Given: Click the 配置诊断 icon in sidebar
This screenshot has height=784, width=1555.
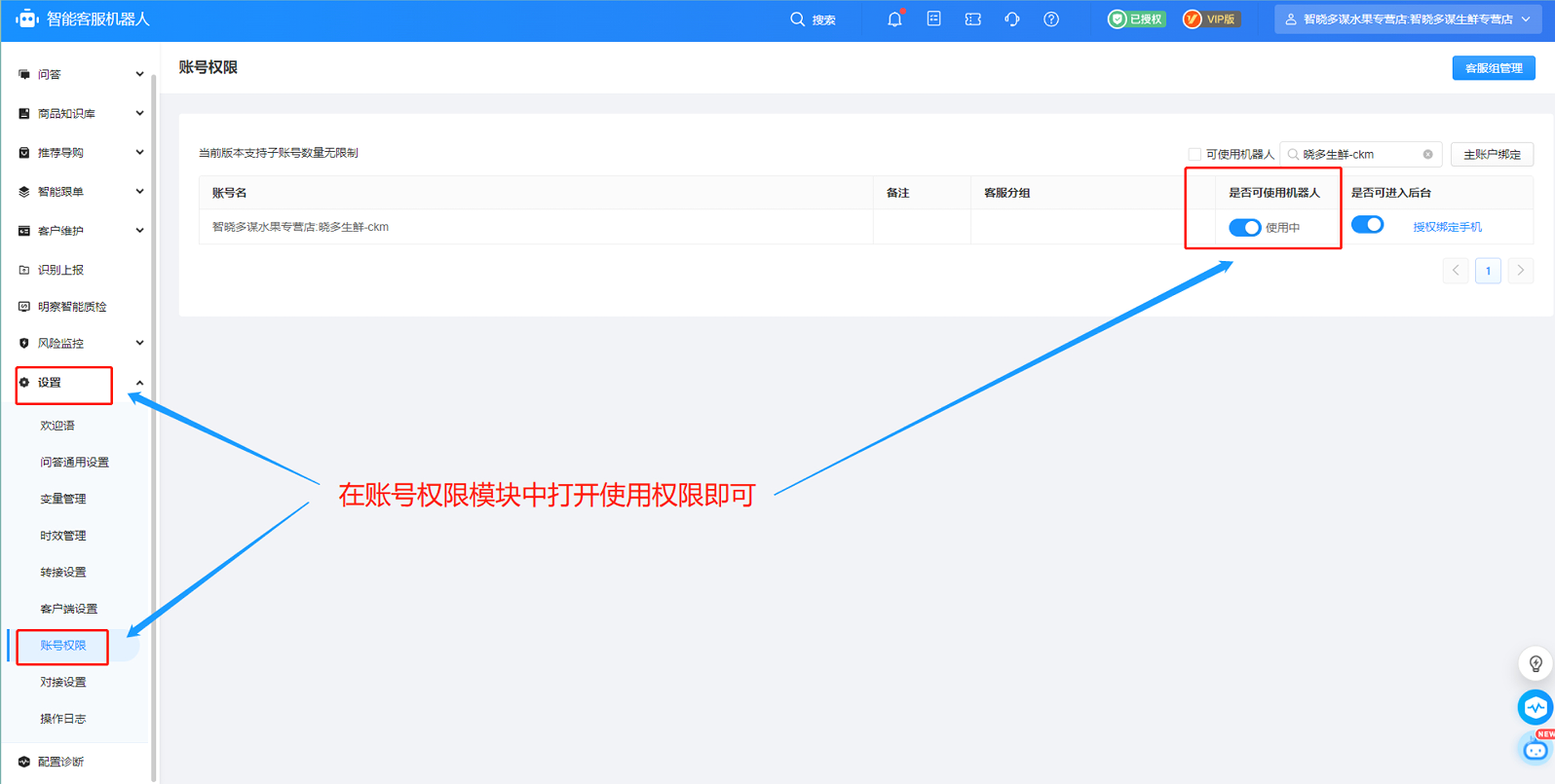Looking at the screenshot, I should [x=24, y=762].
